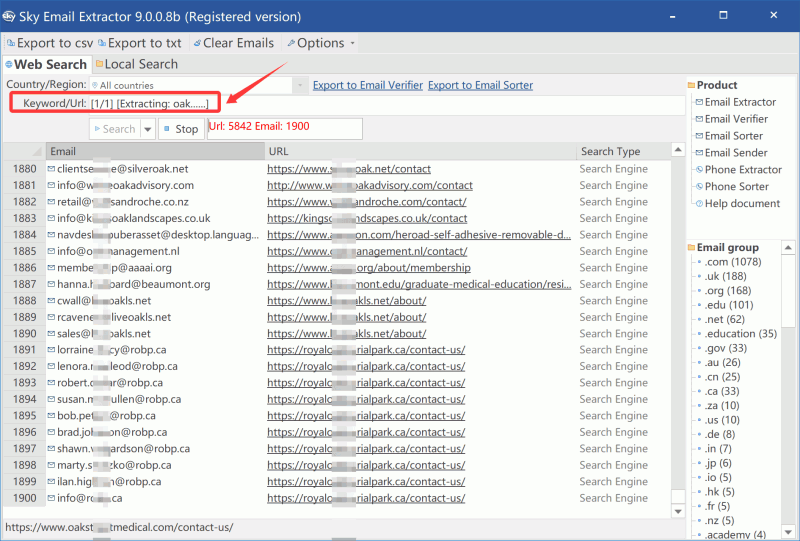Click the URL link in row 1881

pyautogui.click(x=370, y=185)
